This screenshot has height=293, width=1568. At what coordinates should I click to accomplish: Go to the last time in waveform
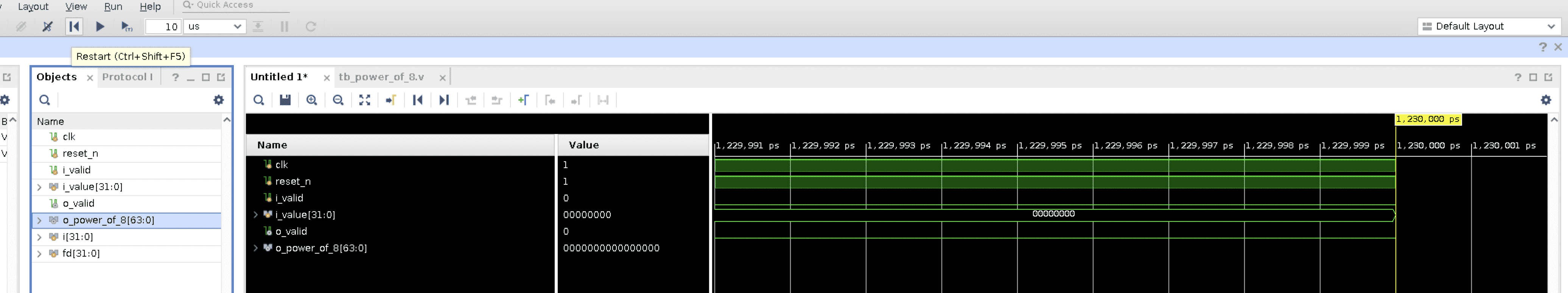click(444, 100)
